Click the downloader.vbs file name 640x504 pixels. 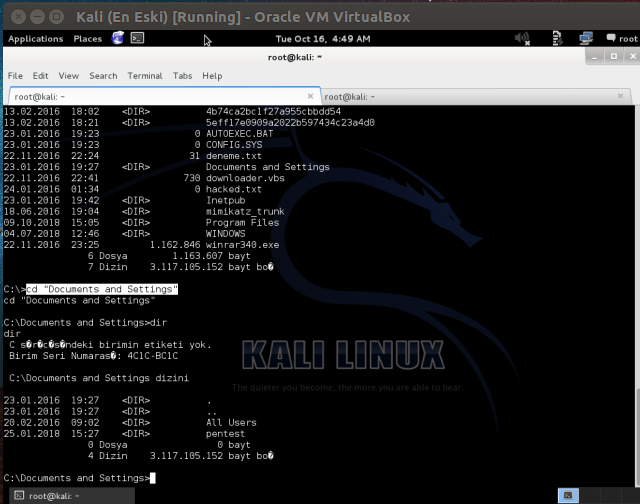tap(245, 178)
